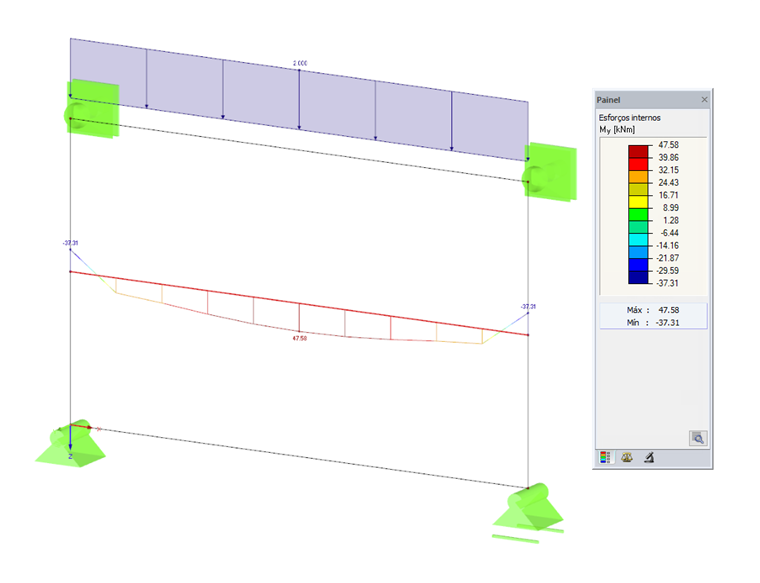Select the dark red 47.58 color swatch

point(638,151)
